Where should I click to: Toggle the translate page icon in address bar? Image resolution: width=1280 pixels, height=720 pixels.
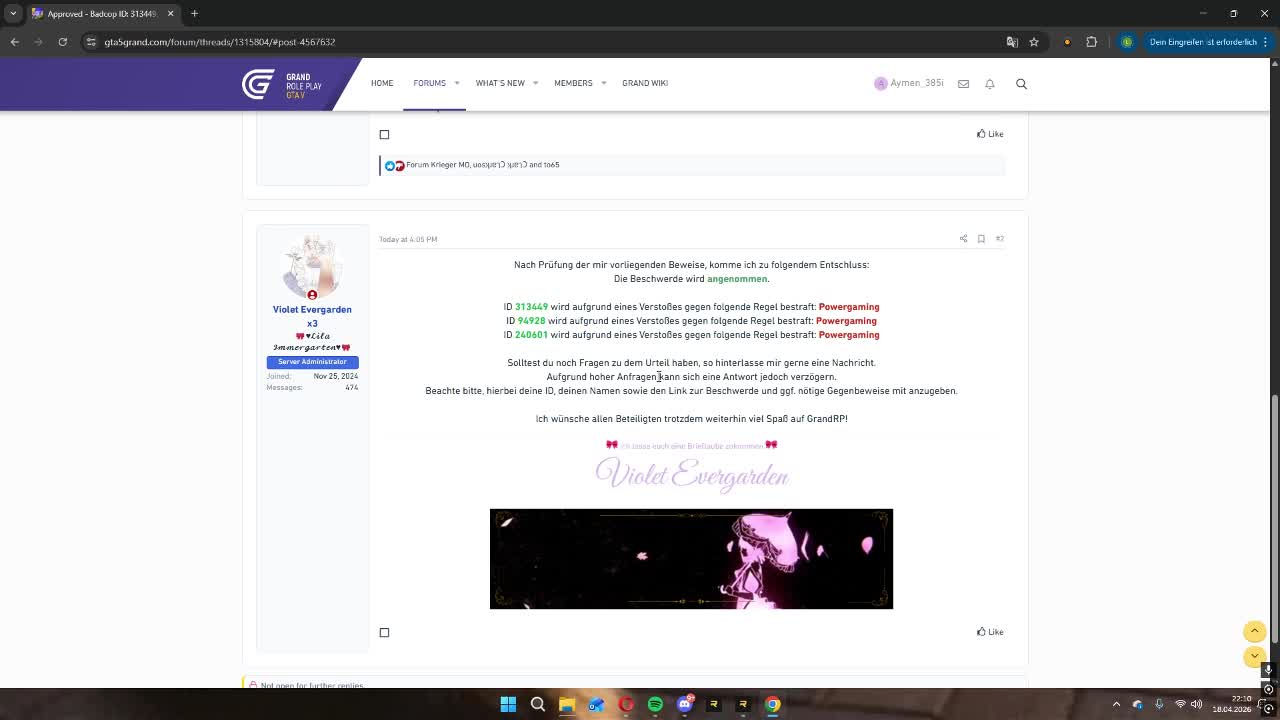pyautogui.click(x=1011, y=42)
